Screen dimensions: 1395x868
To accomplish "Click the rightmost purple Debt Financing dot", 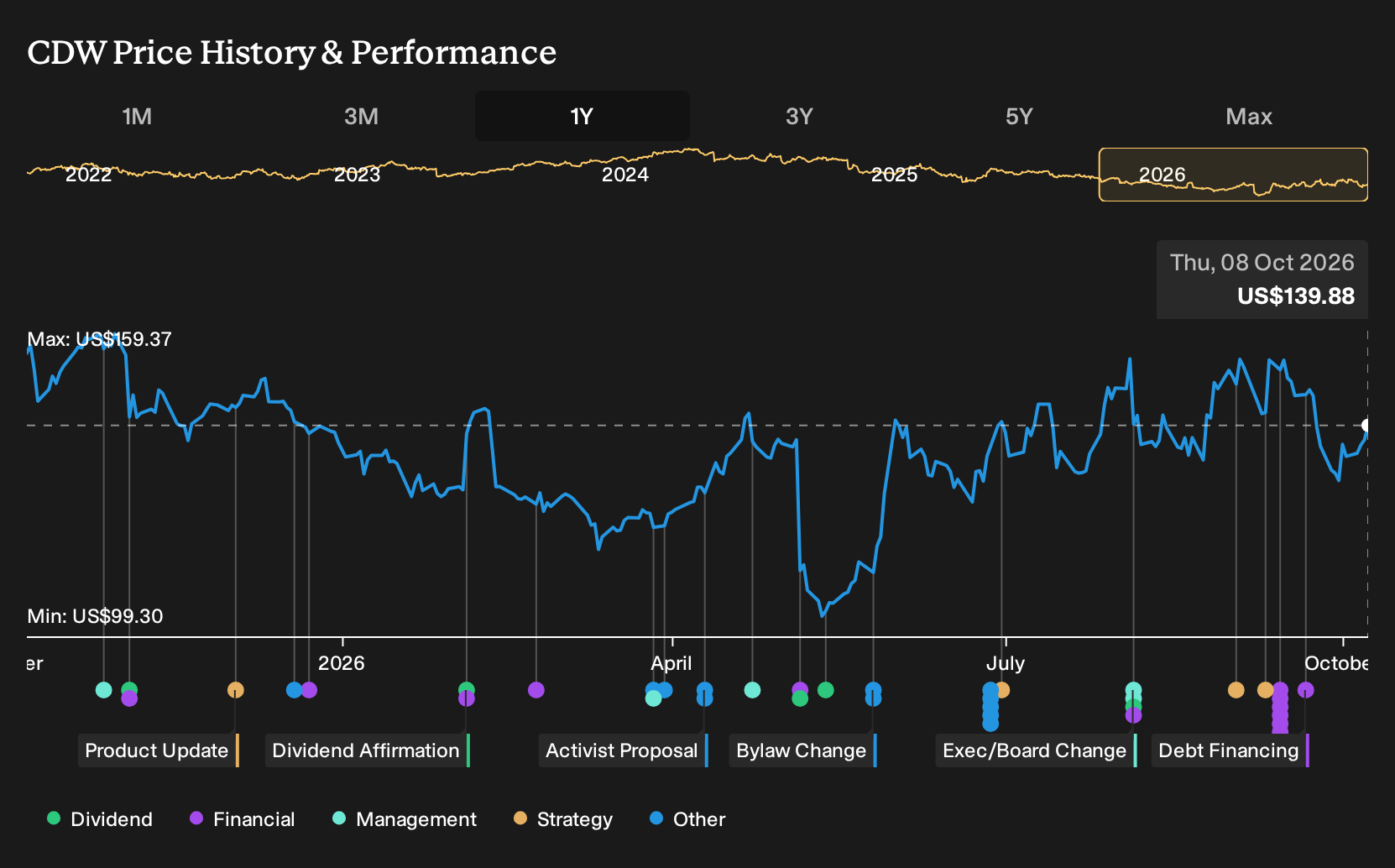I will click(1306, 690).
